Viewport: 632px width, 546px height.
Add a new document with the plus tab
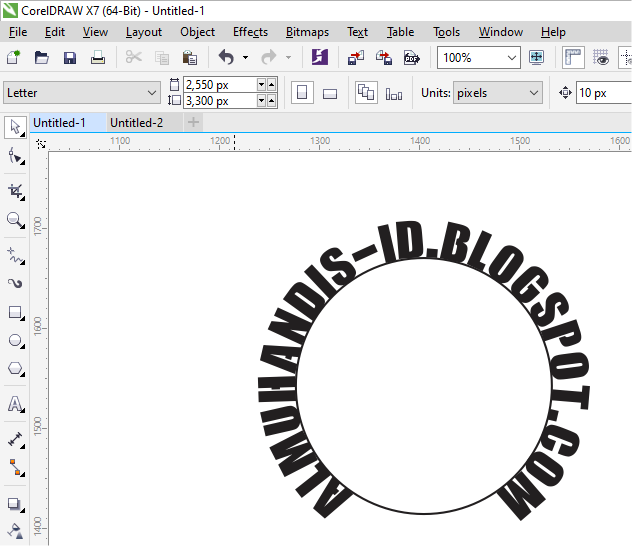coord(193,122)
